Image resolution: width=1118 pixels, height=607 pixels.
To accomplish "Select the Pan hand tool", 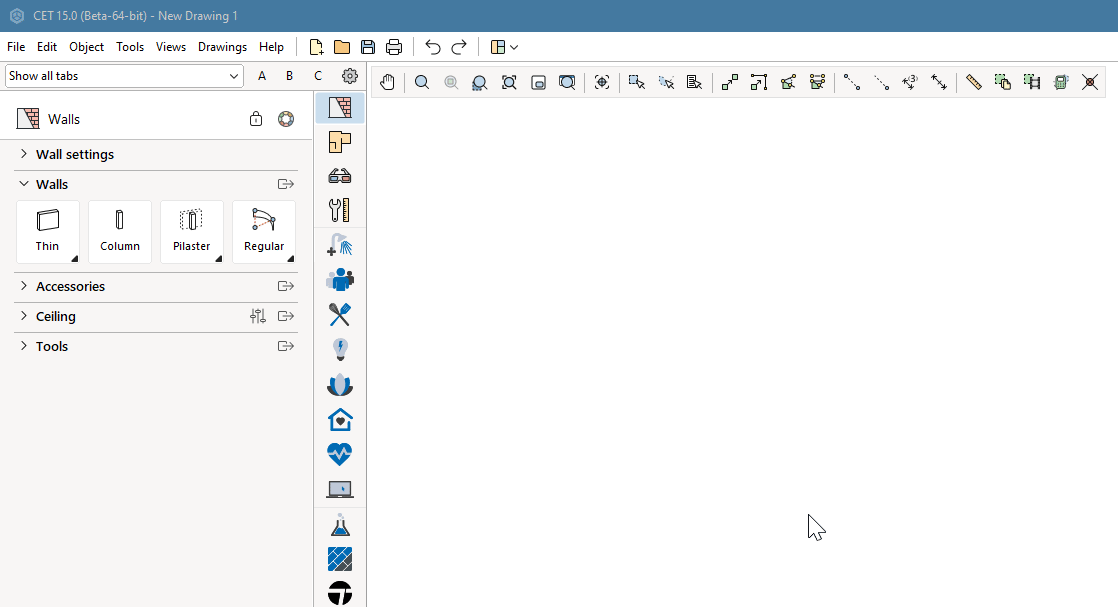I will pos(387,82).
